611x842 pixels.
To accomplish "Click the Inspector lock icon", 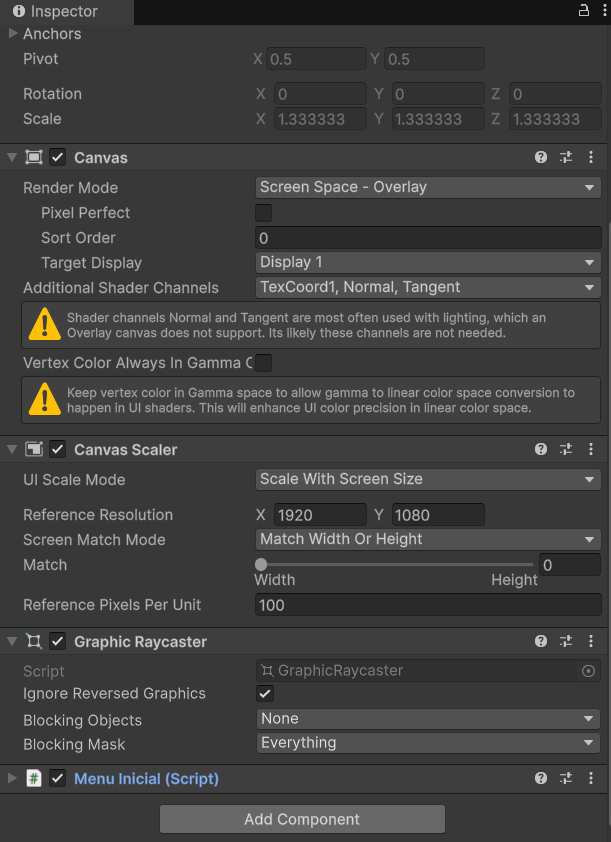I will 584,11.
